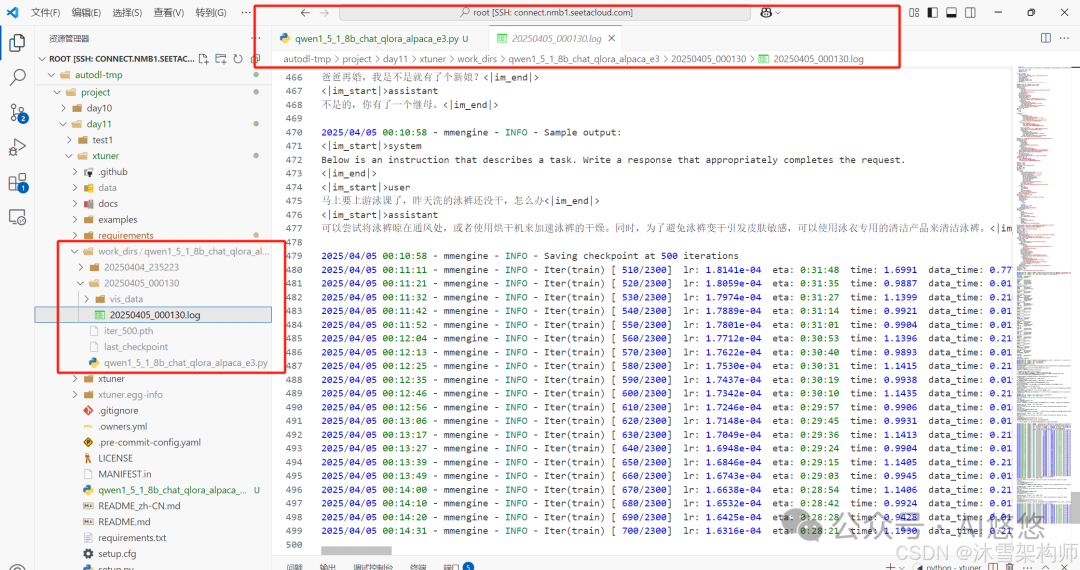Open the Remote Explorer view
The height and width of the screenshot is (570, 1080).
17,217
